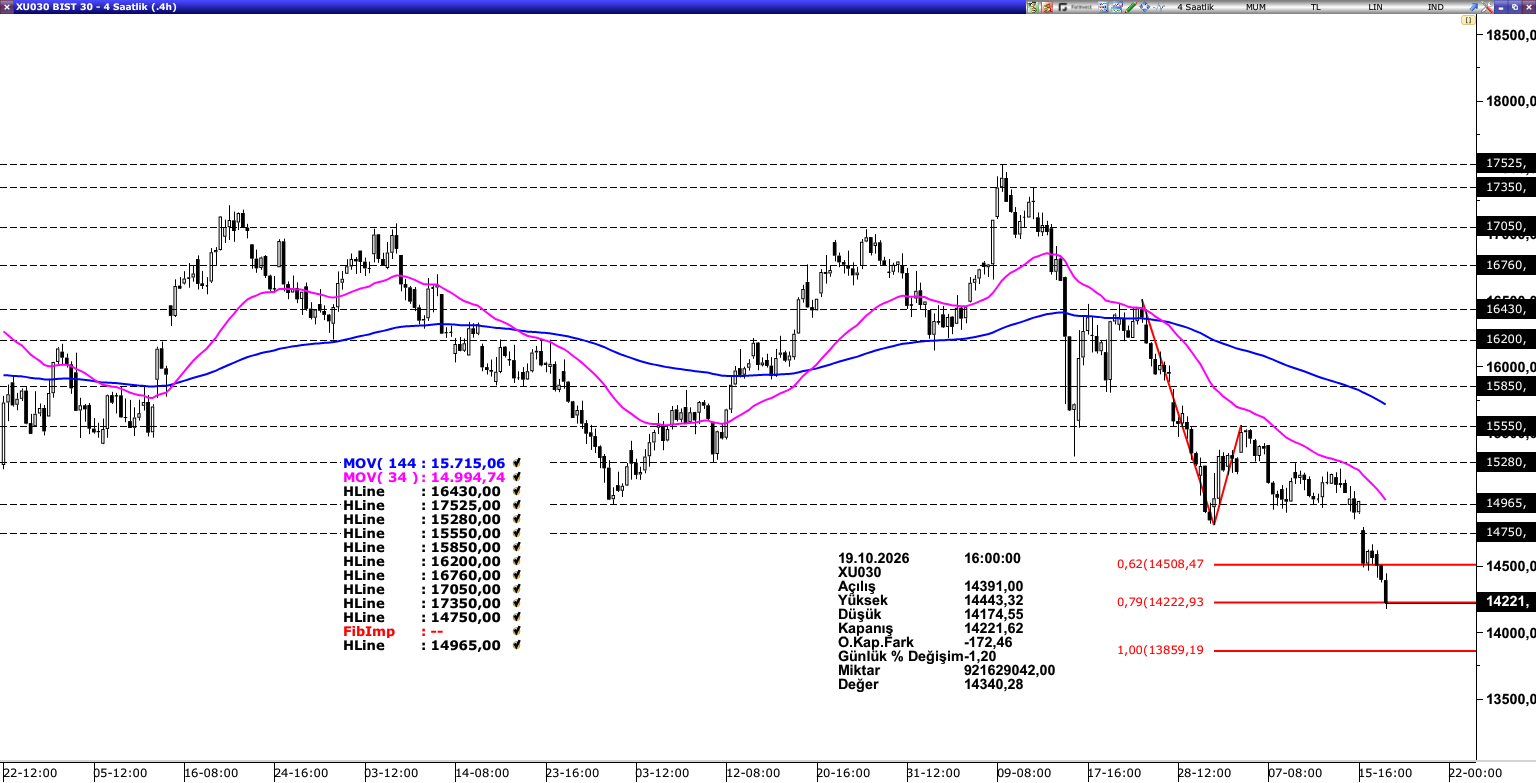Click the 16760 price tag on the axis
The image size is (1536, 783).
[x=1506, y=265]
